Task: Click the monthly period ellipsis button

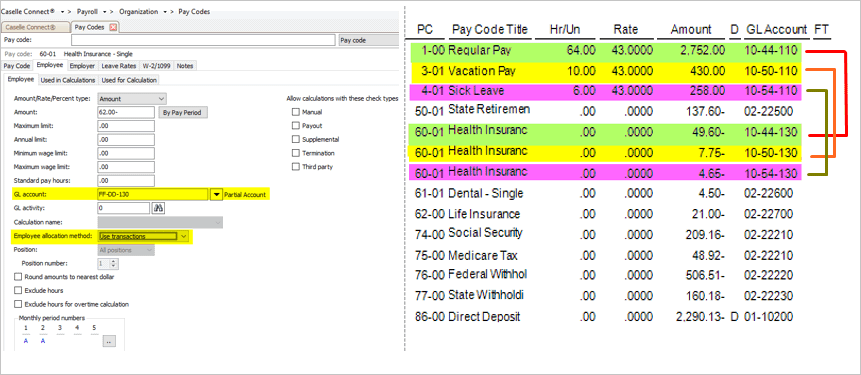Action: tap(109, 342)
